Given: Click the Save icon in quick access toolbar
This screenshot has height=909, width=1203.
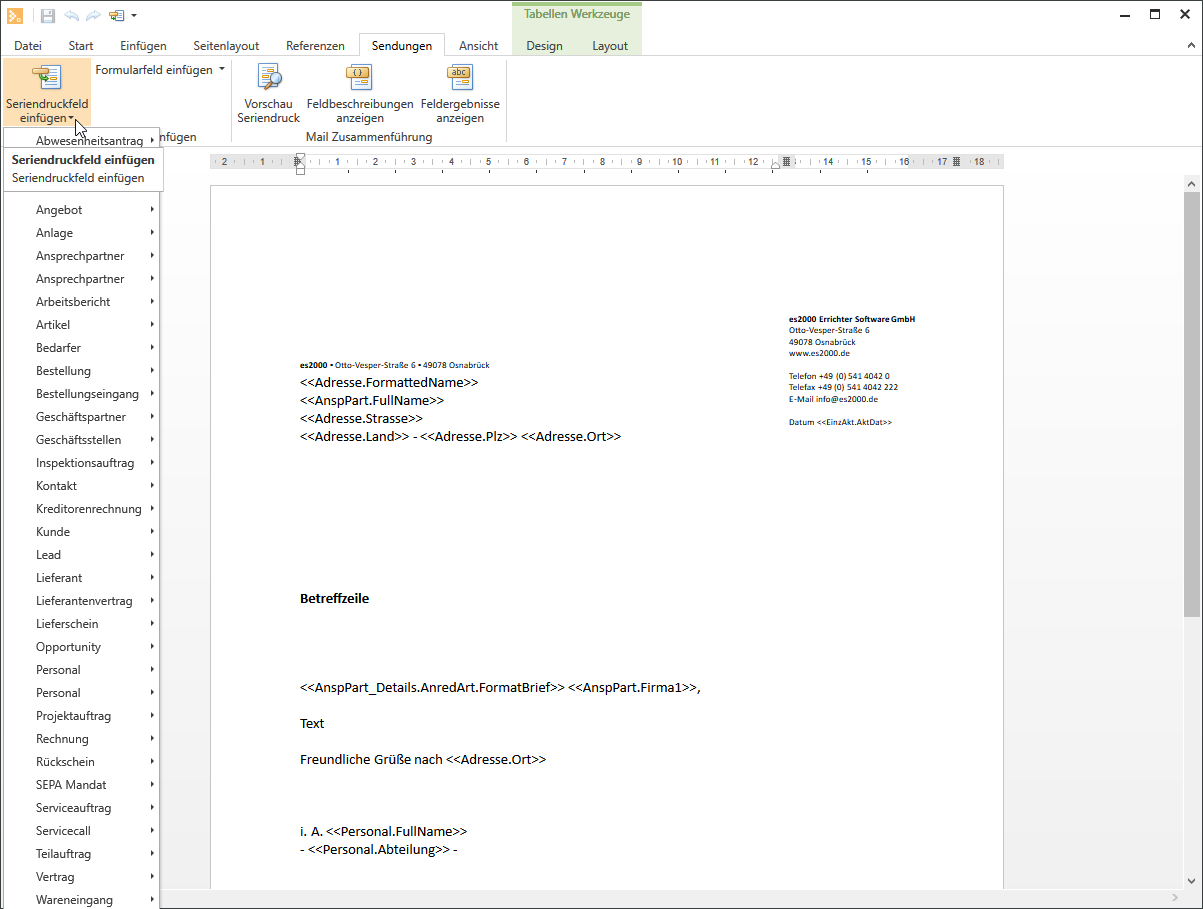Looking at the screenshot, I should pyautogui.click(x=48, y=16).
